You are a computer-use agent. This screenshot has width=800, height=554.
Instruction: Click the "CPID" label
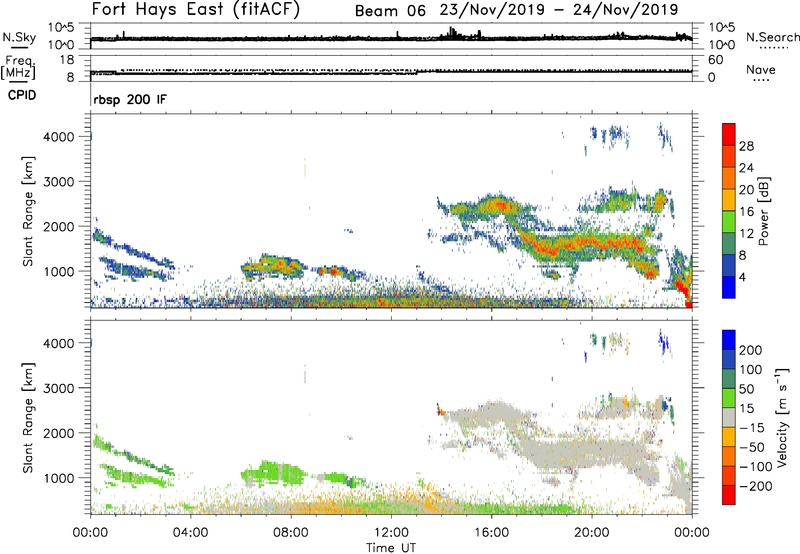tap(22, 95)
